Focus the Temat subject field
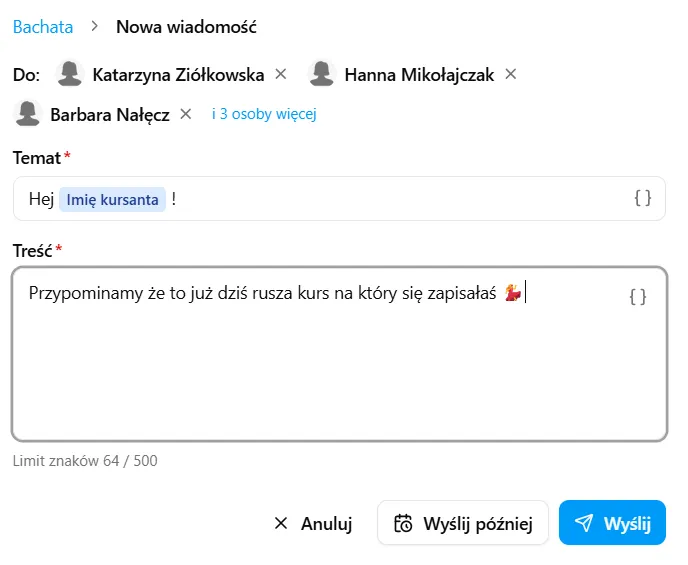The image size is (688, 565). pyautogui.click(x=339, y=199)
